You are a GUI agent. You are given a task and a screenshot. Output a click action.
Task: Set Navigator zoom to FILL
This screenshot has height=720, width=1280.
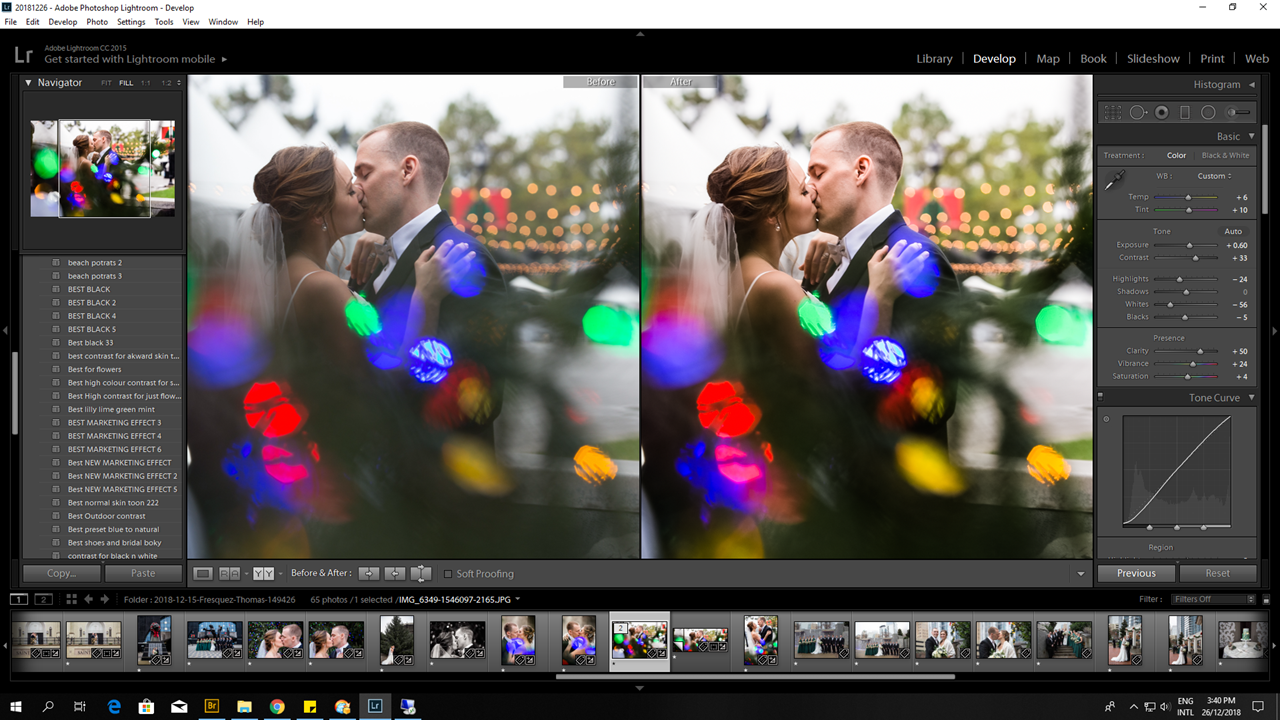(126, 83)
